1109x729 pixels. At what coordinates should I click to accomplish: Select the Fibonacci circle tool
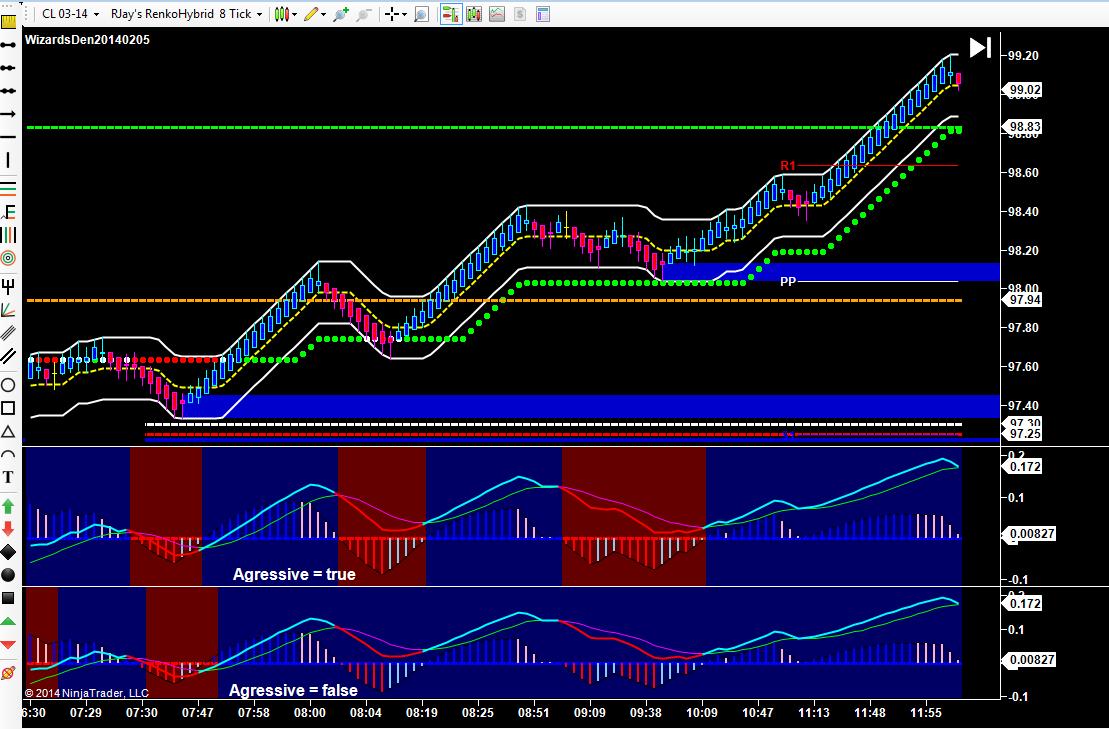[8, 258]
